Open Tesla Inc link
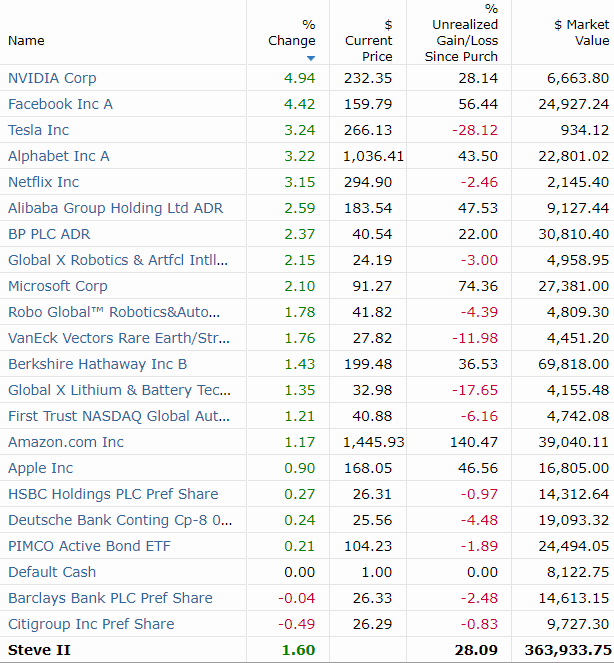 coord(38,130)
